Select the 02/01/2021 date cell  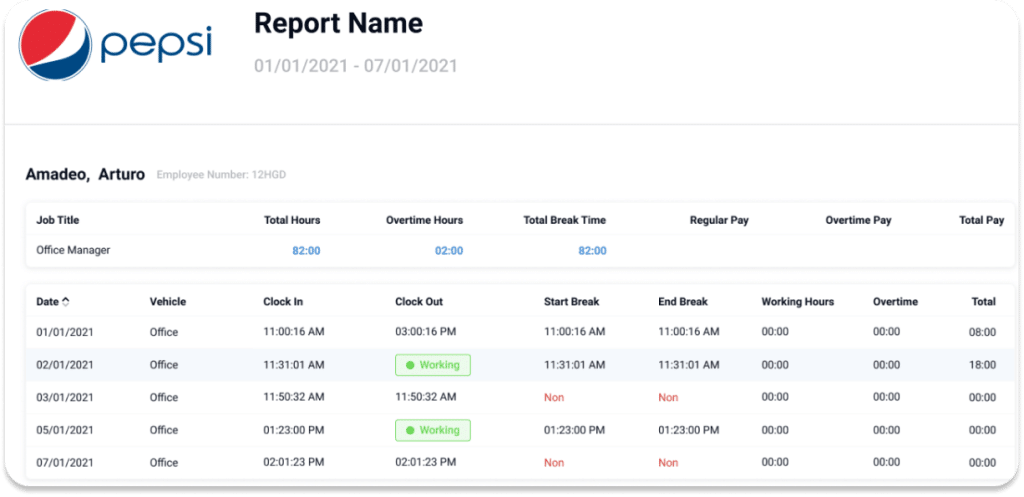tap(65, 365)
